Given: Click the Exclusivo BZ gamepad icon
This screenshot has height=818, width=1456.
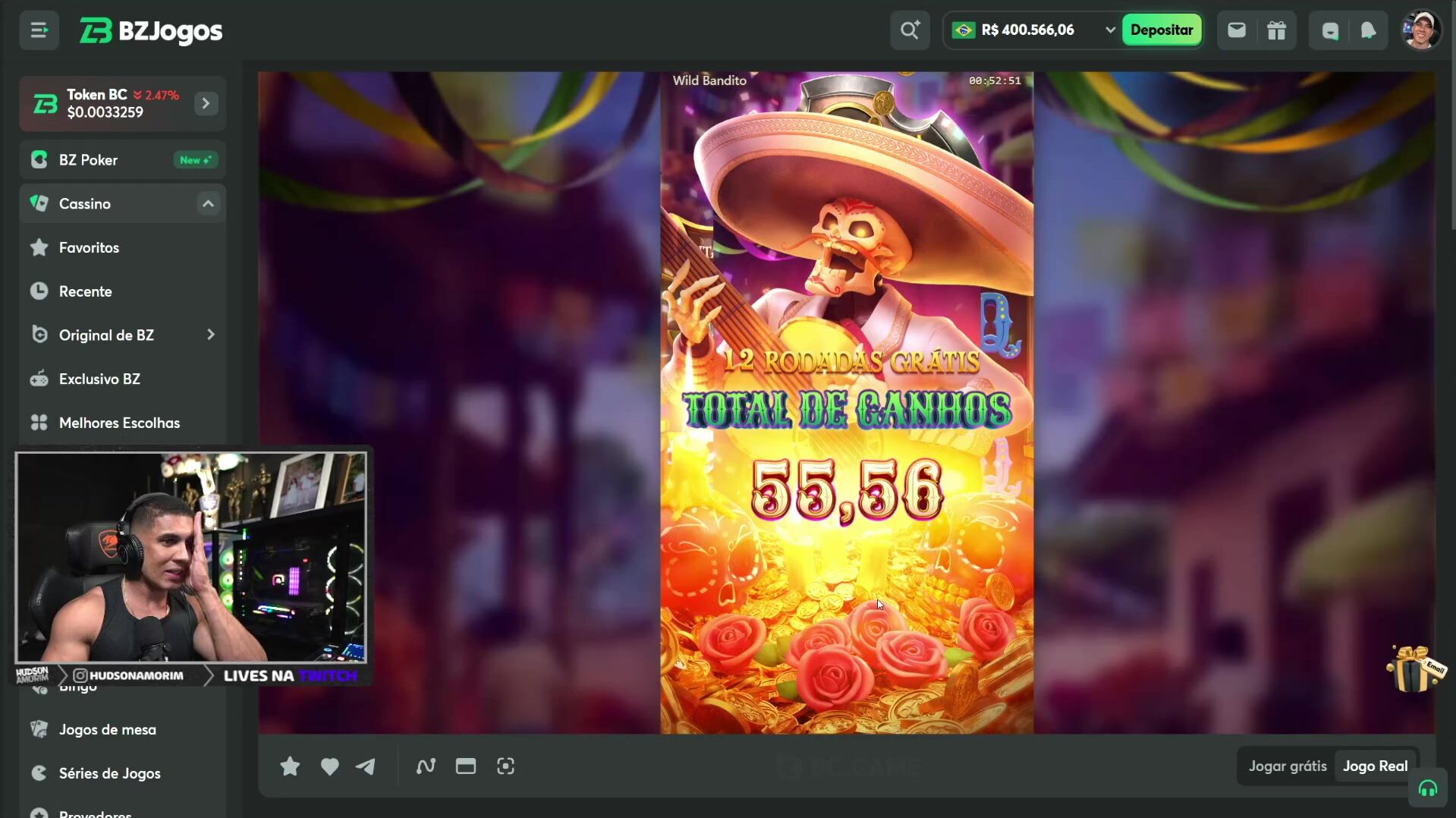Looking at the screenshot, I should [x=39, y=379].
